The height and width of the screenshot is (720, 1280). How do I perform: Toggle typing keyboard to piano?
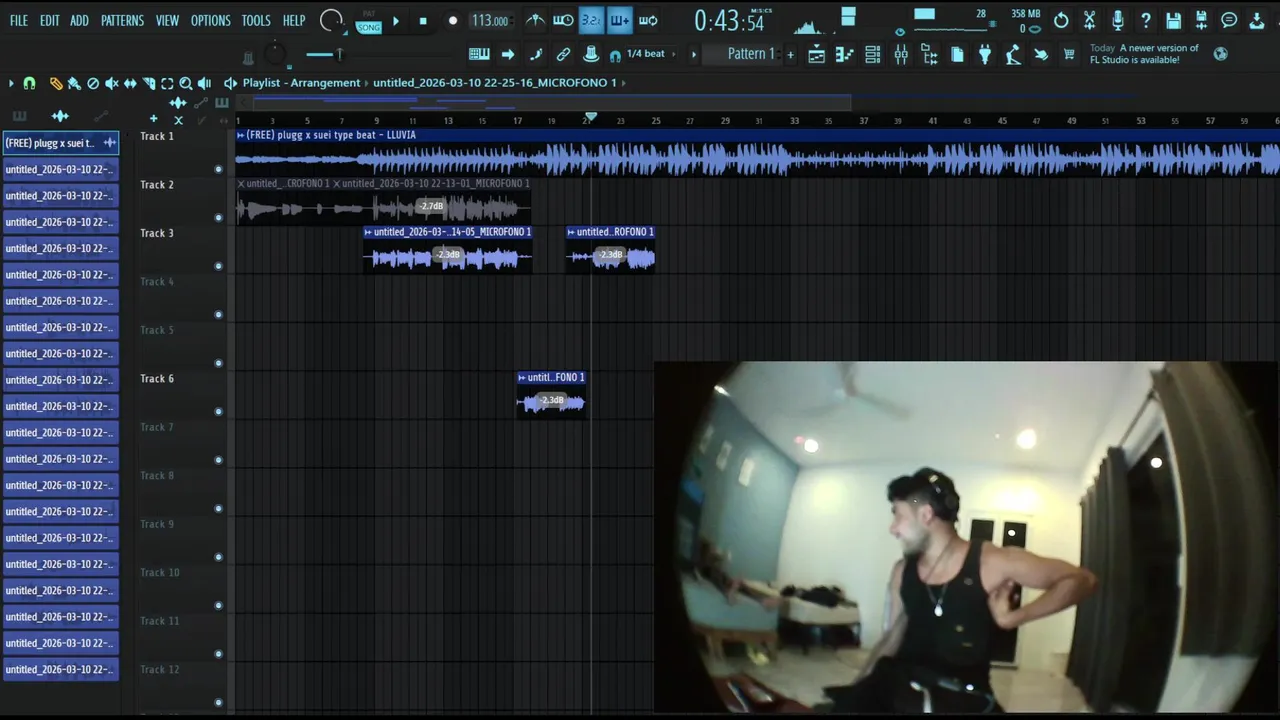pos(479,54)
